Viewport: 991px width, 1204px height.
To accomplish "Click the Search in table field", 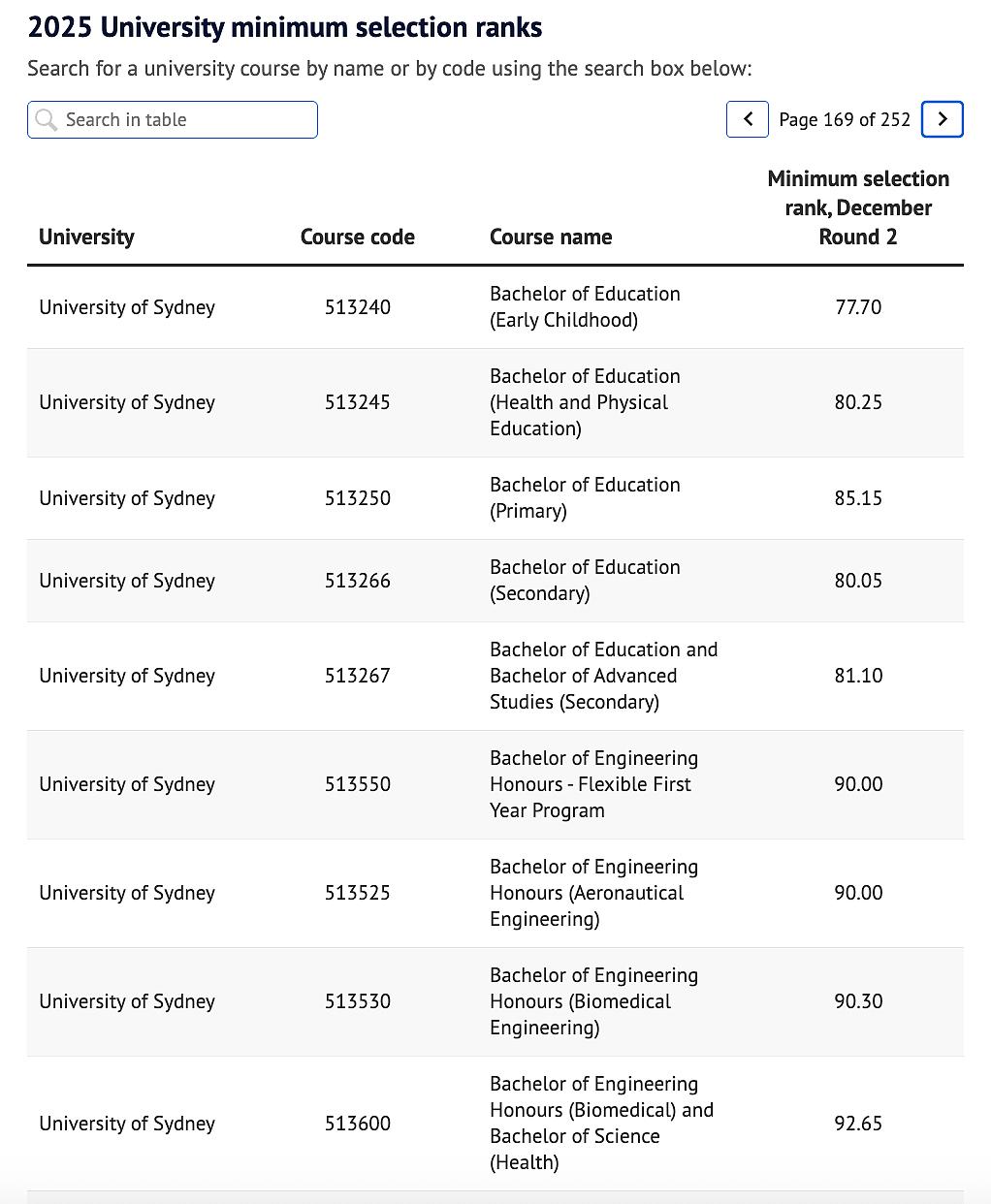I will 173,120.
